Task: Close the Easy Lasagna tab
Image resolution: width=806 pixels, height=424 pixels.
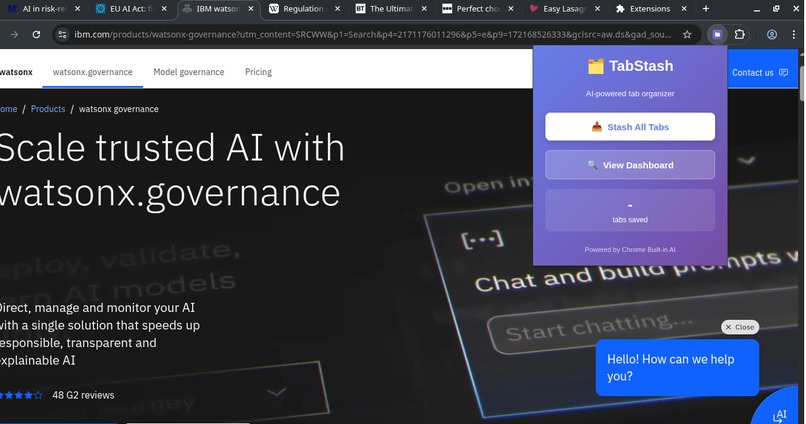Action: pyautogui.click(x=597, y=9)
